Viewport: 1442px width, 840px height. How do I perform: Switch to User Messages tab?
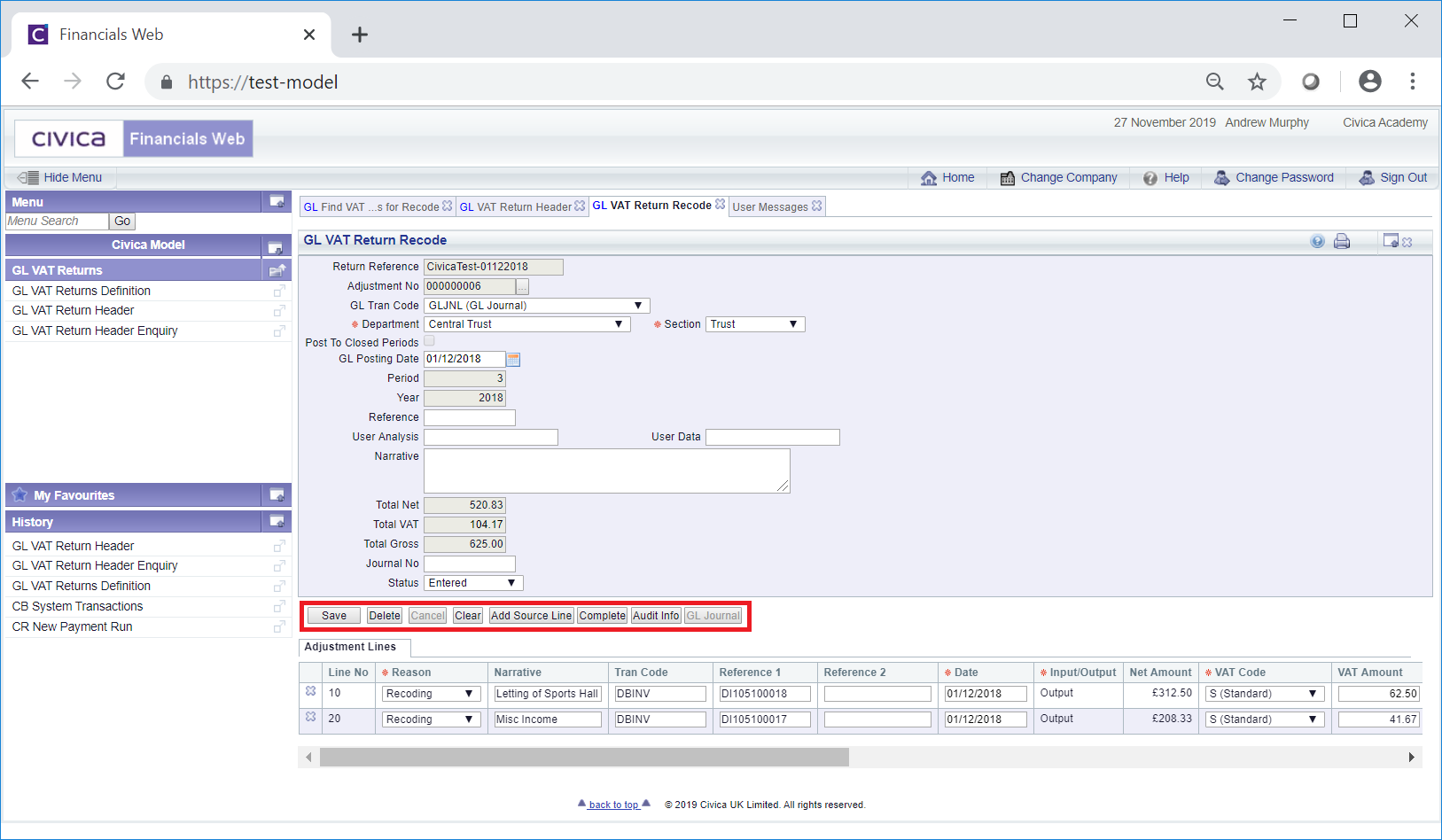tap(770, 207)
